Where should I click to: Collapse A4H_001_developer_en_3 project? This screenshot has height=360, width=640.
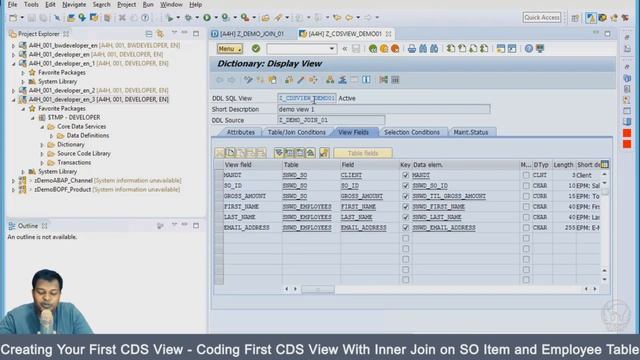coord(13,100)
